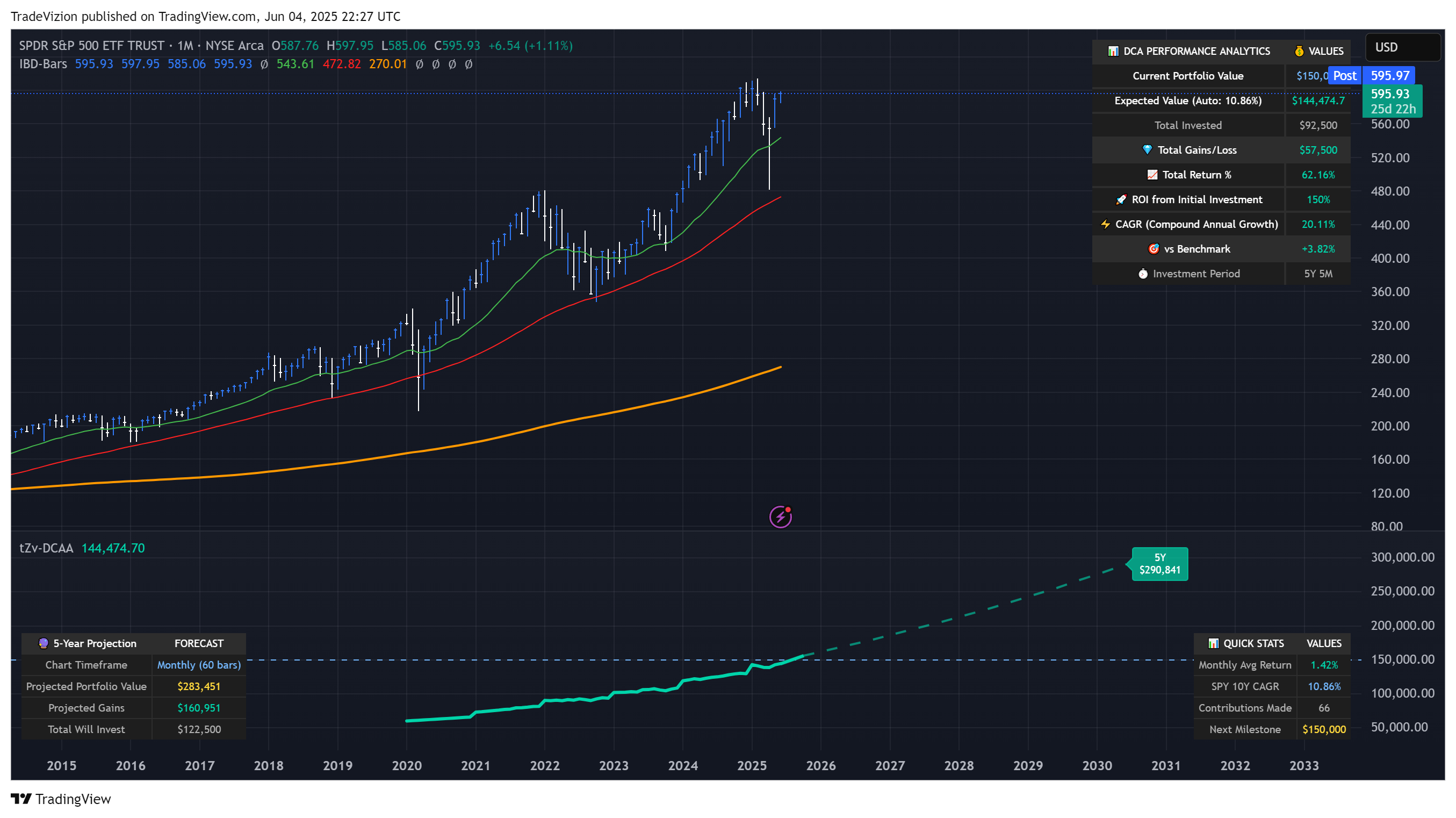The width and height of the screenshot is (1456, 818).
Task: Click the 2015 label on time axis
Action: [x=61, y=765]
